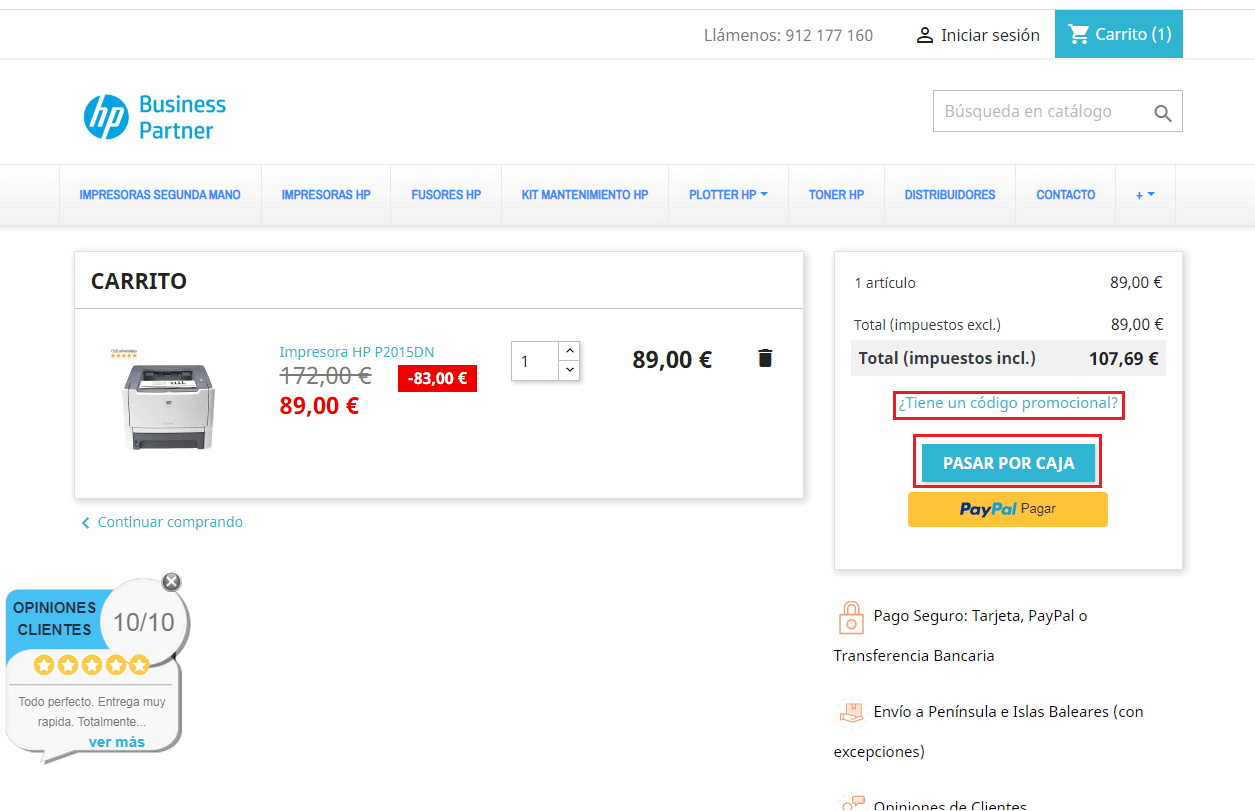
Task: Increase quantity with the up arrow
Action: click(x=569, y=351)
